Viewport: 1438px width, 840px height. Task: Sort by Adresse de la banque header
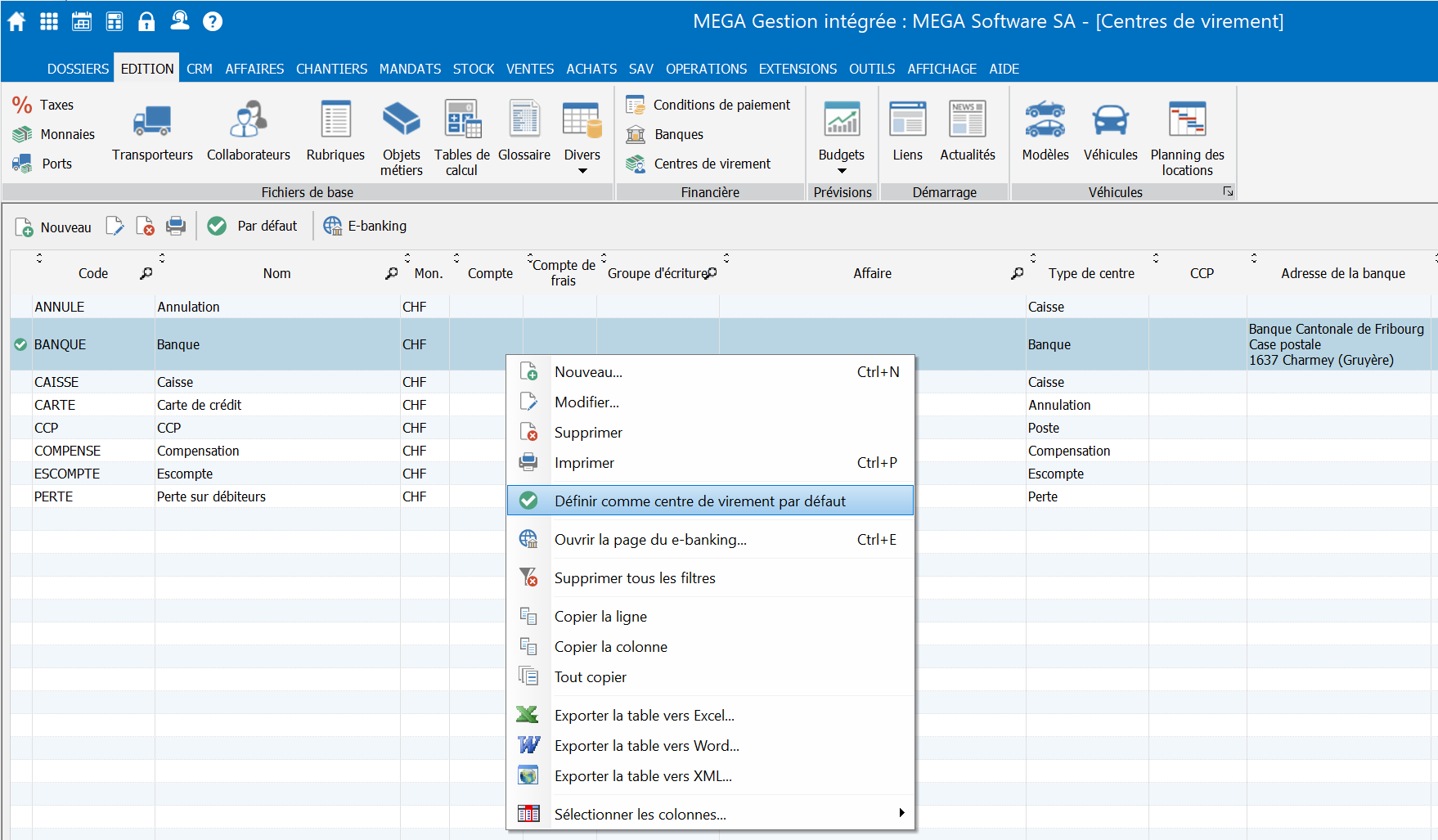pos(1342,273)
